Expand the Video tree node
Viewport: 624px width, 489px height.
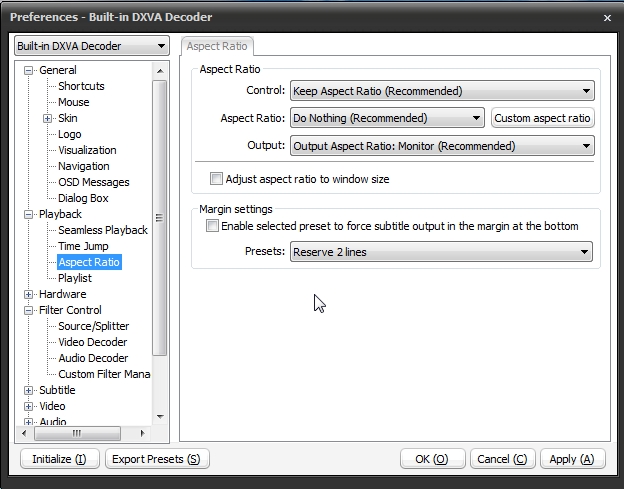pyautogui.click(x=29, y=406)
